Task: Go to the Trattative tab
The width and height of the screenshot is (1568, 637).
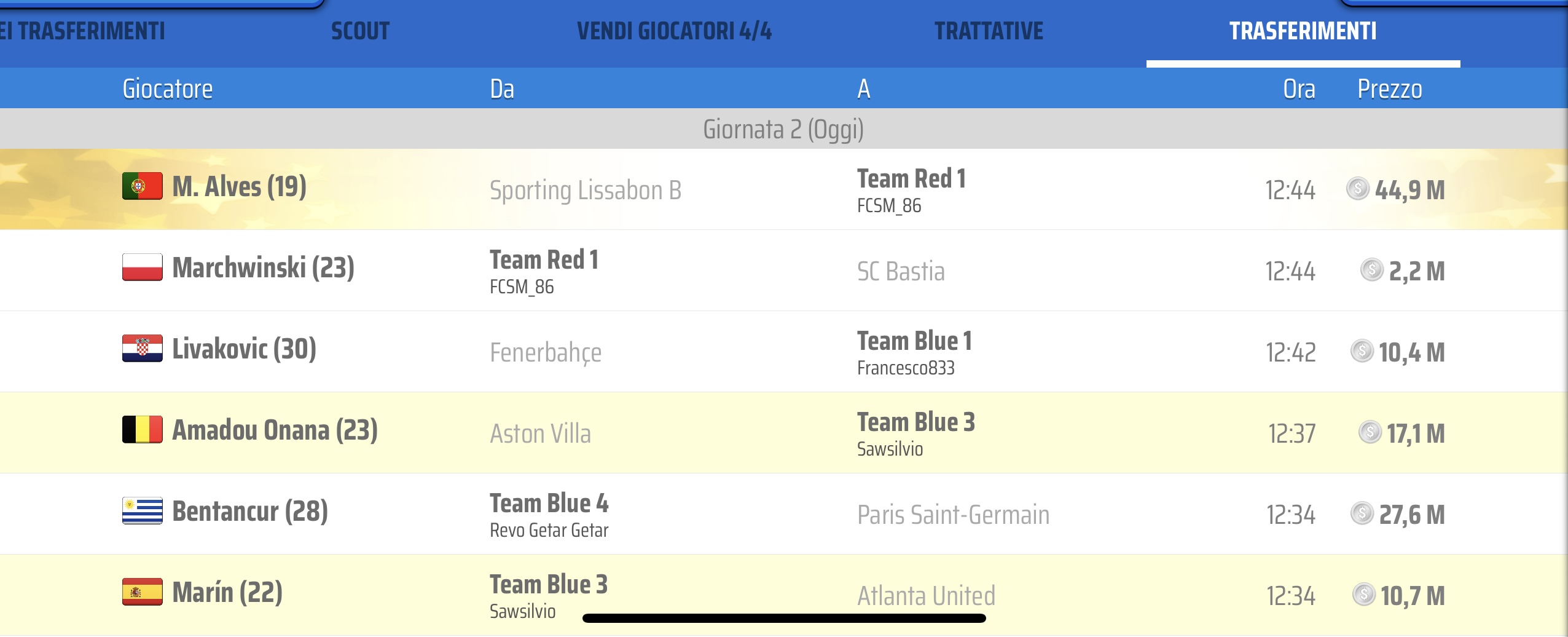Action: 989,31
